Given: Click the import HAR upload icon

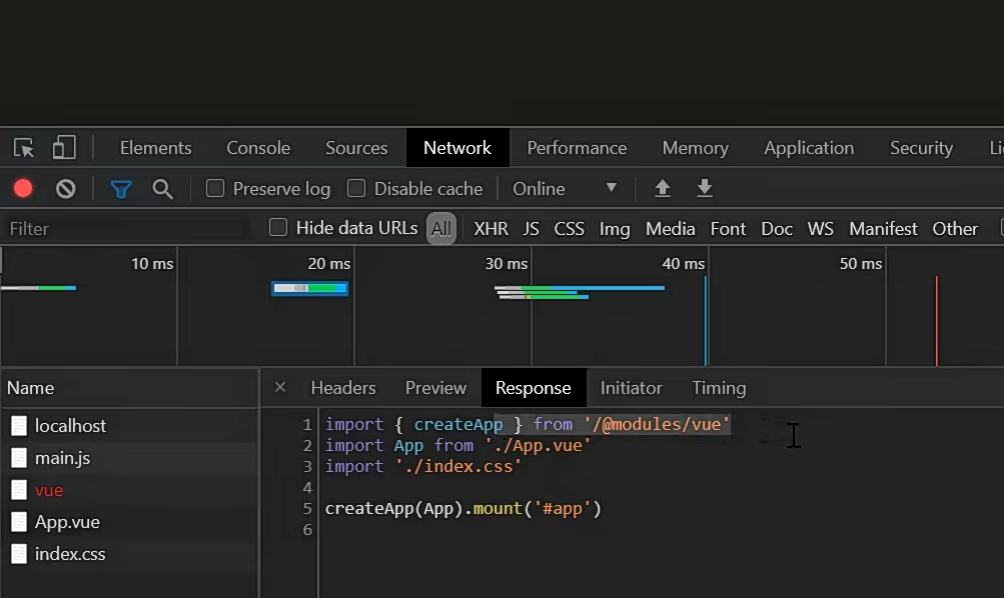Looking at the screenshot, I should (x=662, y=188).
